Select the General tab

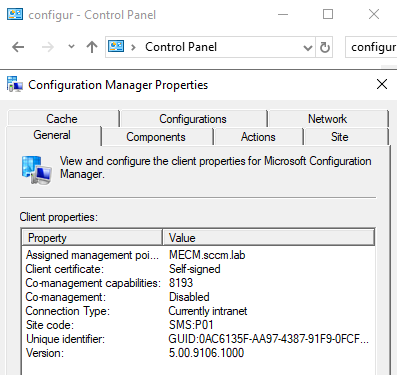click(52, 135)
